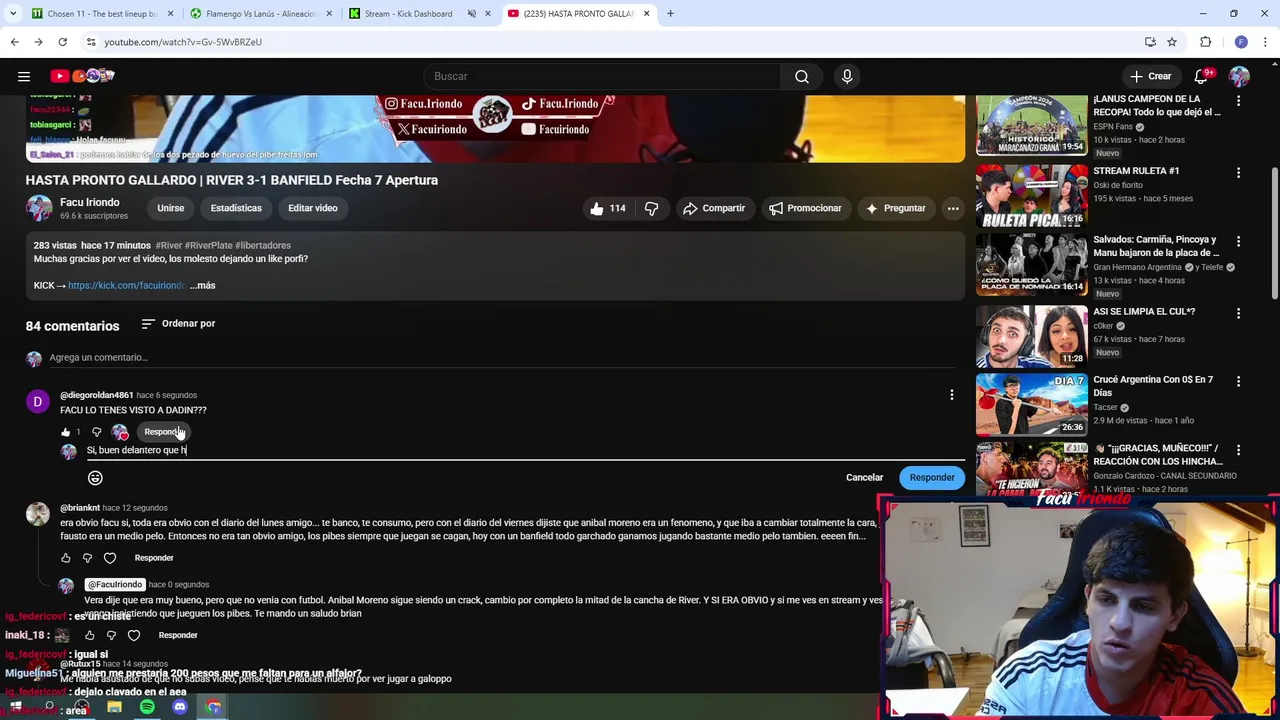Switch to the Chosen 11 lineup builder tab
1280x720 pixels.
[x=101, y=14]
